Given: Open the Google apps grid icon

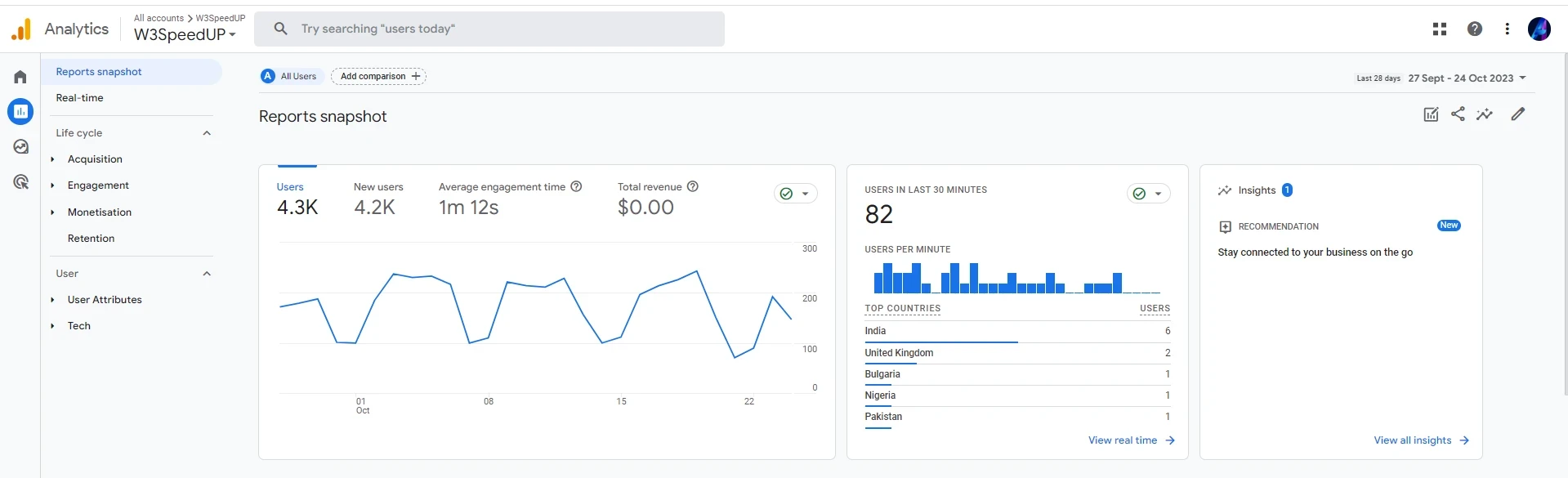Looking at the screenshot, I should 1439,29.
